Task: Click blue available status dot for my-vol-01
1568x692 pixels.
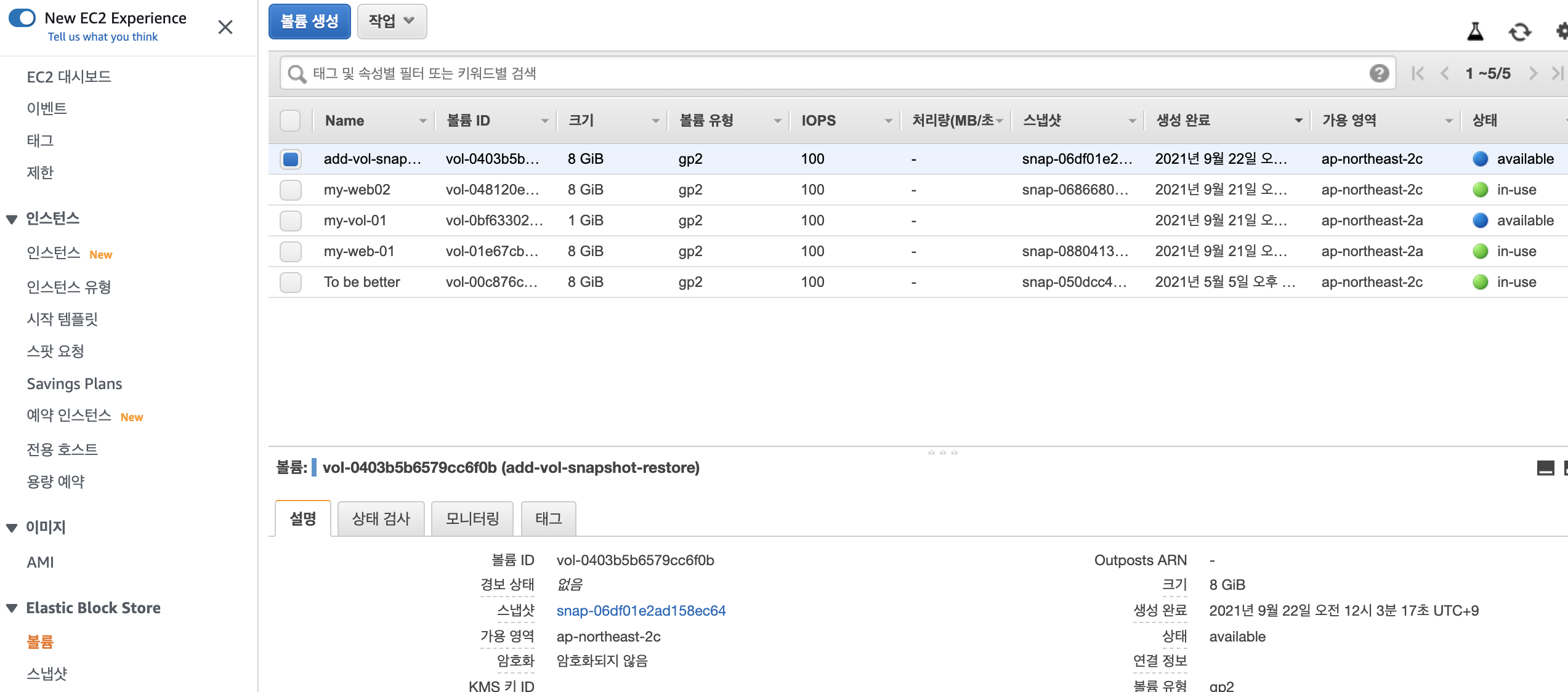Action: (1480, 220)
